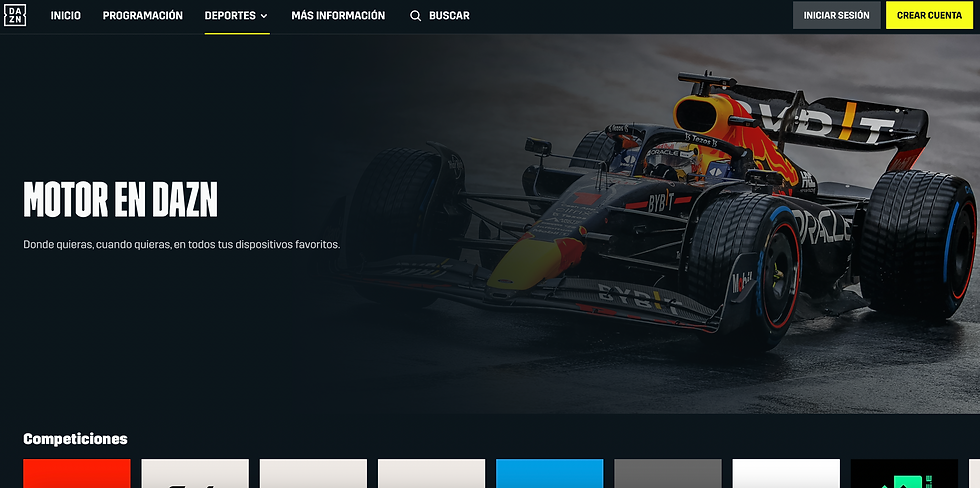Click the DAZN logo
Image resolution: width=980 pixels, height=488 pixels.
[x=15, y=15]
